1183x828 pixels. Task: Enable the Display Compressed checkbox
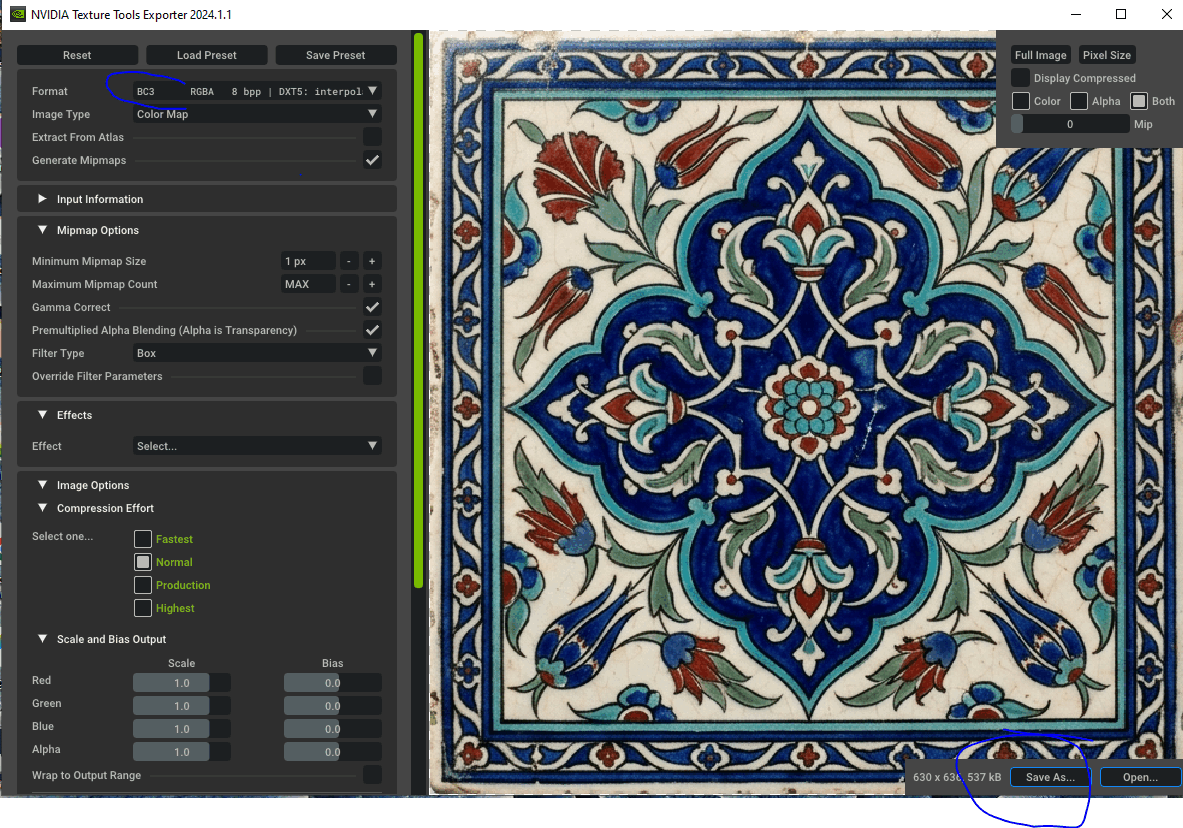[x=1020, y=78]
